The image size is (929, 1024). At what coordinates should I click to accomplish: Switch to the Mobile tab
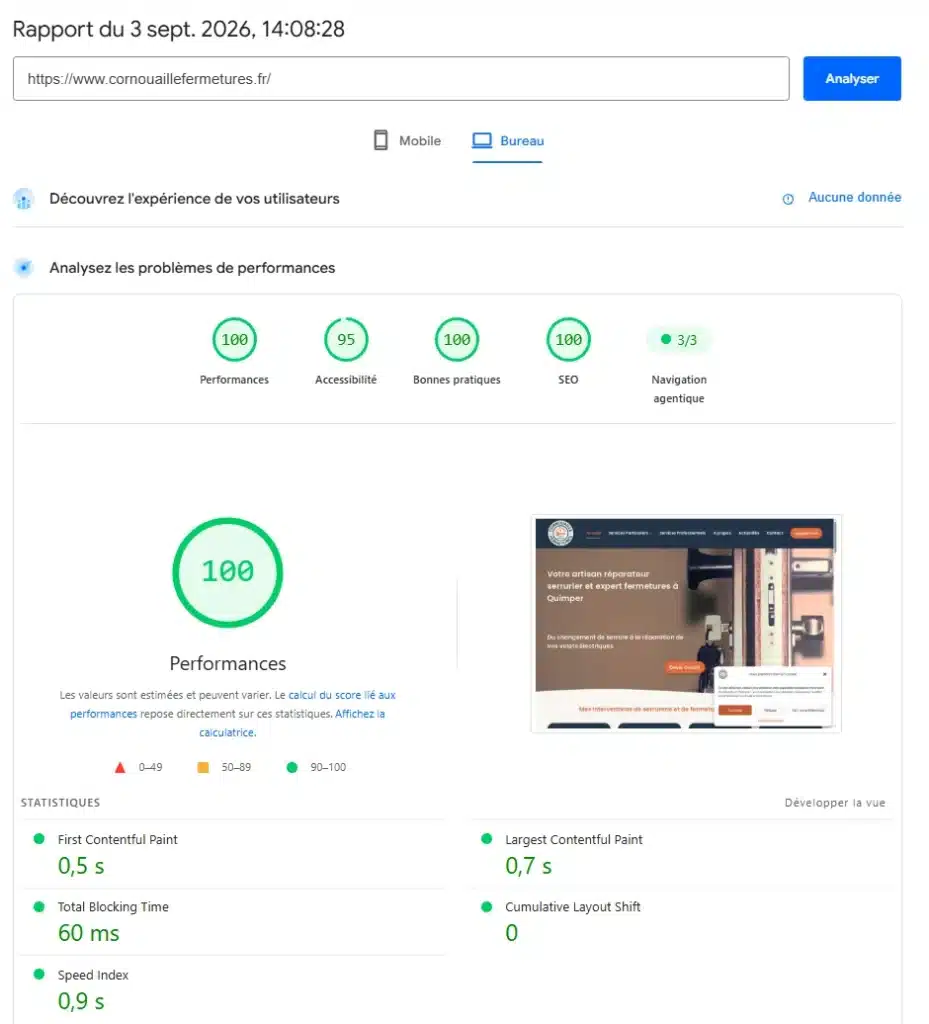pyautogui.click(x=407, y=141)
